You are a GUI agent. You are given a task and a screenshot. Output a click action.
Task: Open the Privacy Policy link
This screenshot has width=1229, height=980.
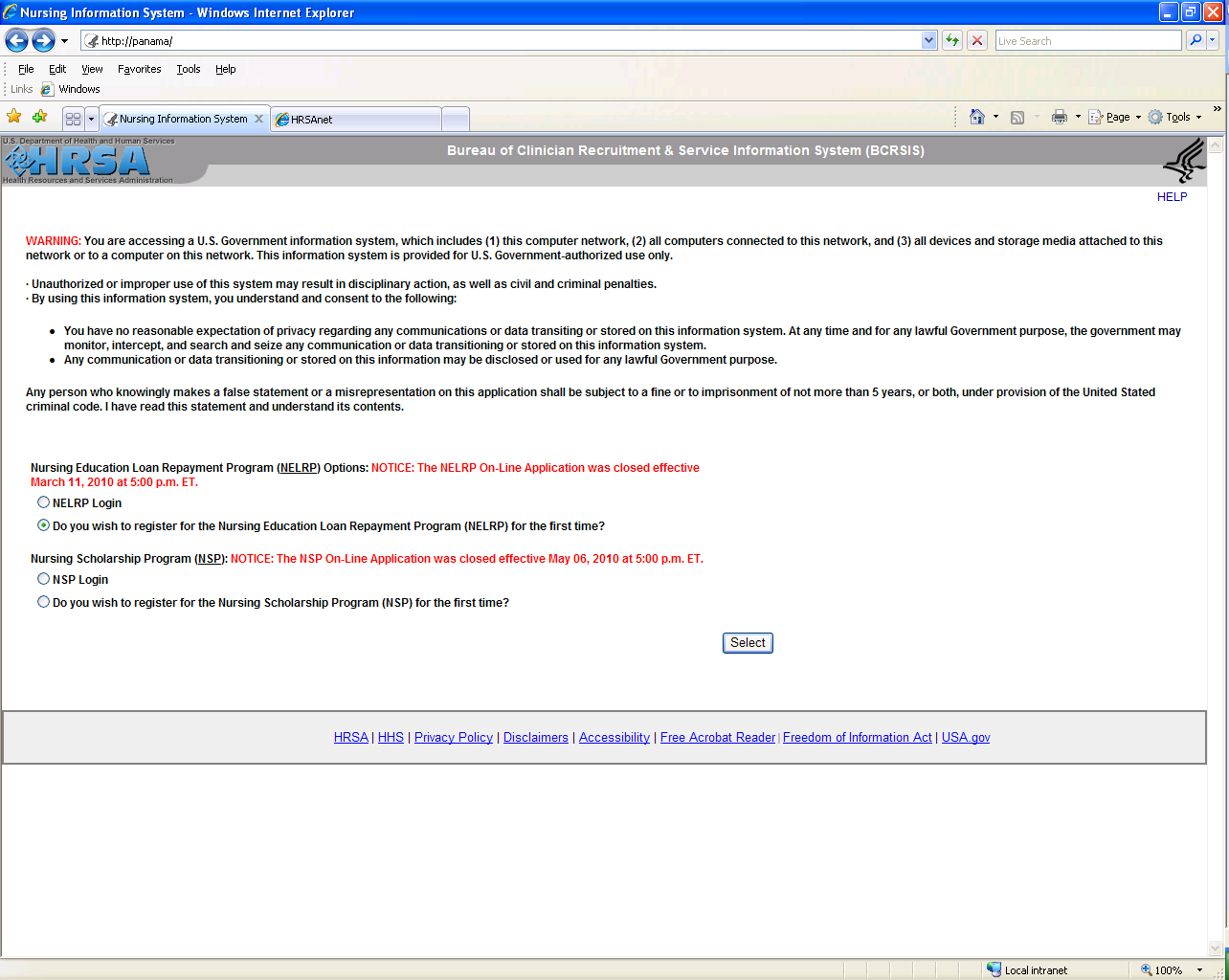pos(454,737)
